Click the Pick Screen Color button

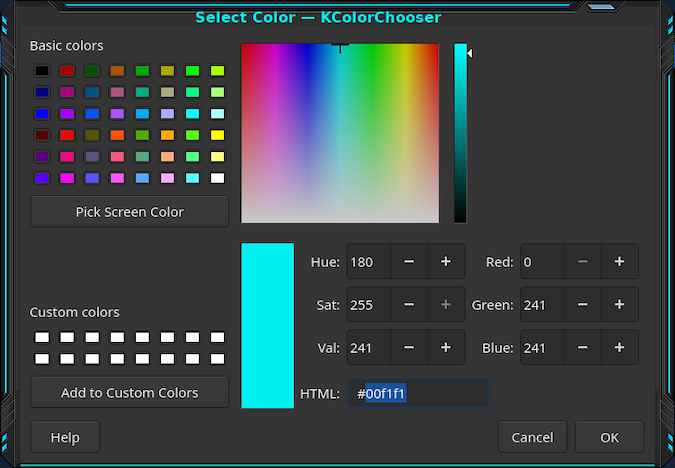point(129,212)
